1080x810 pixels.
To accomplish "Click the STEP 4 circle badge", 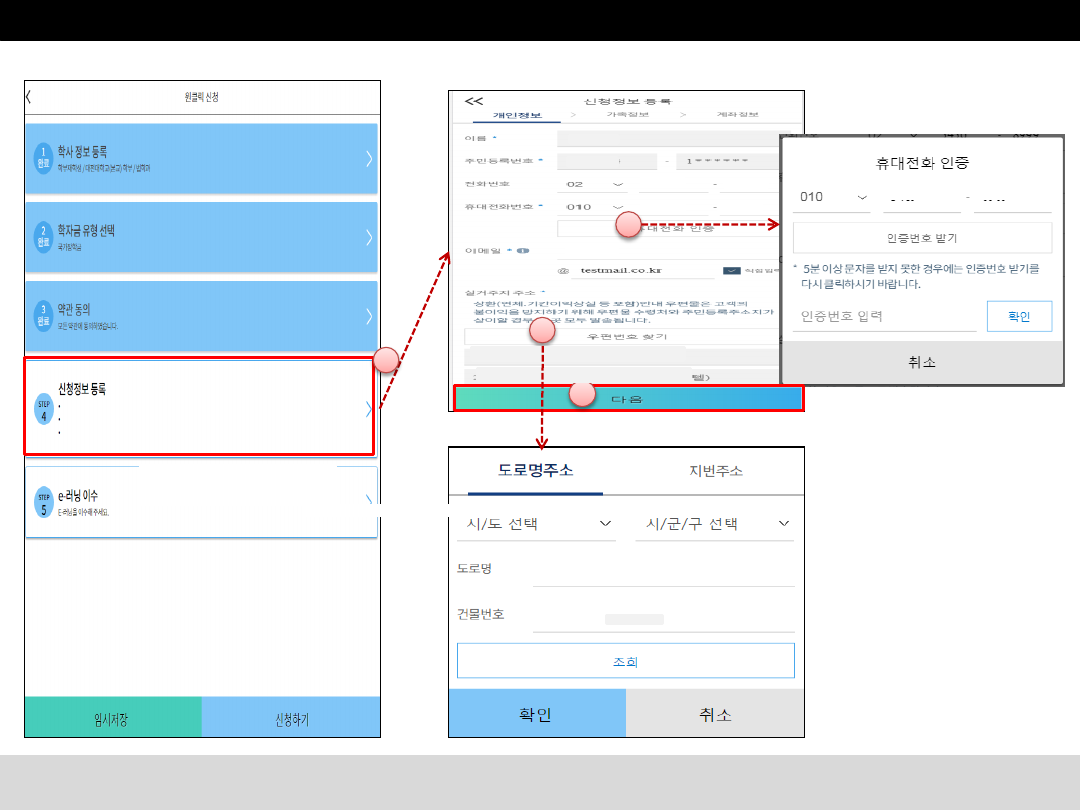I will pyautogui.click(x=43, y=409).
